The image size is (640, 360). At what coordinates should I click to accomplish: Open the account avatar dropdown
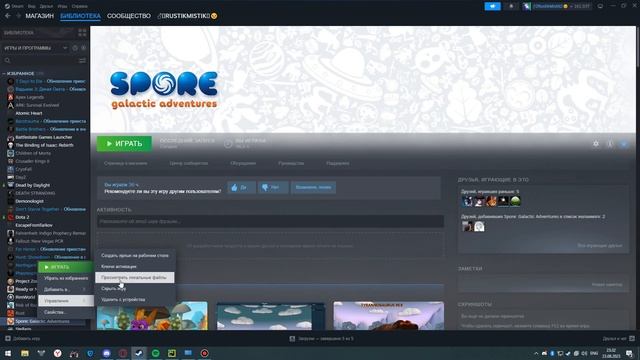point(557,6)
